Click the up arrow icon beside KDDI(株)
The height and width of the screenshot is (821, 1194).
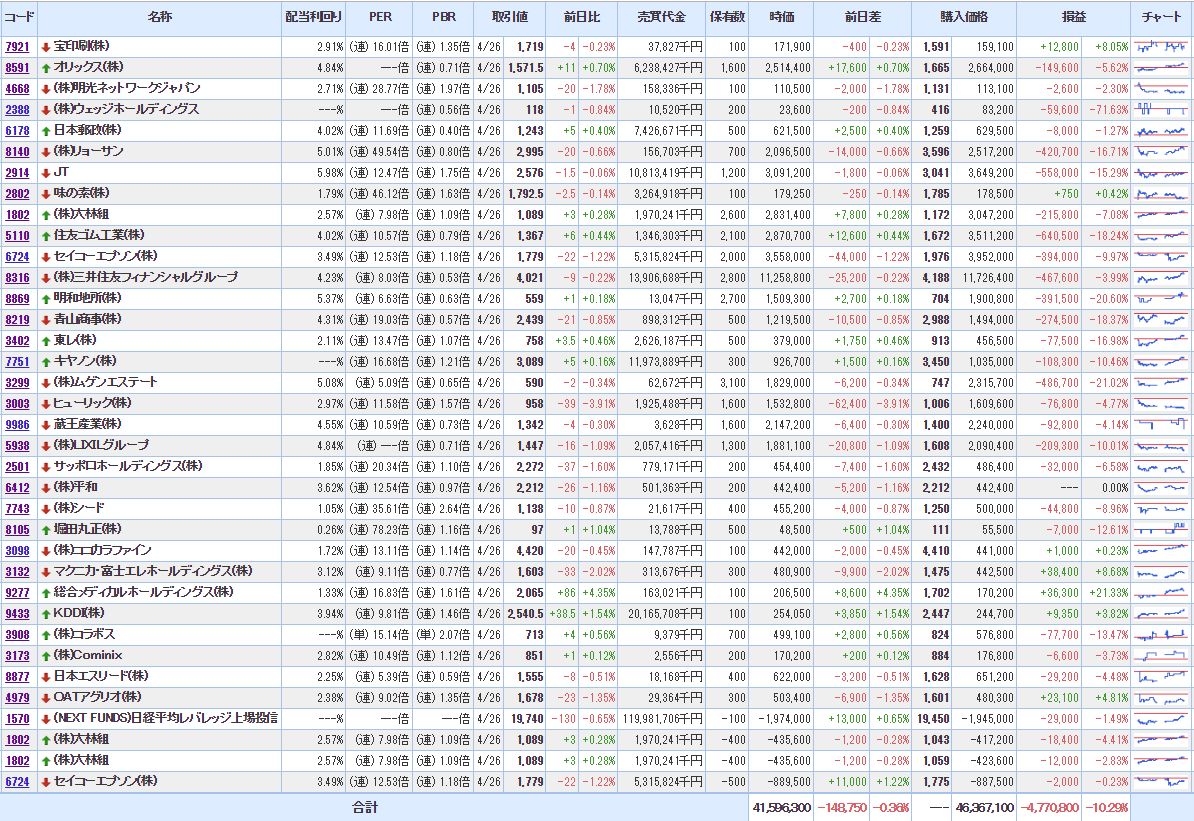[46, 613]
